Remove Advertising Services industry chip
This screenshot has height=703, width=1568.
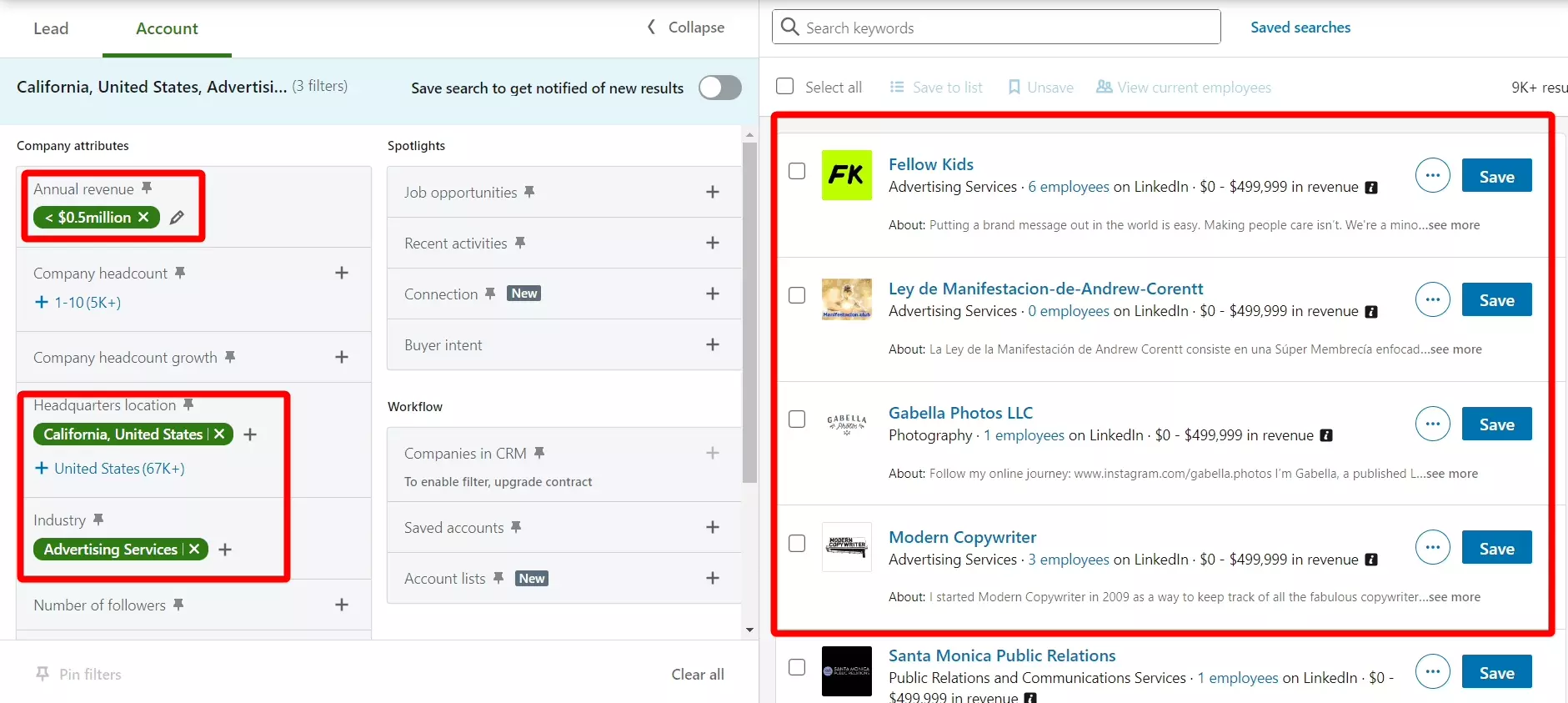pos(194,549)
